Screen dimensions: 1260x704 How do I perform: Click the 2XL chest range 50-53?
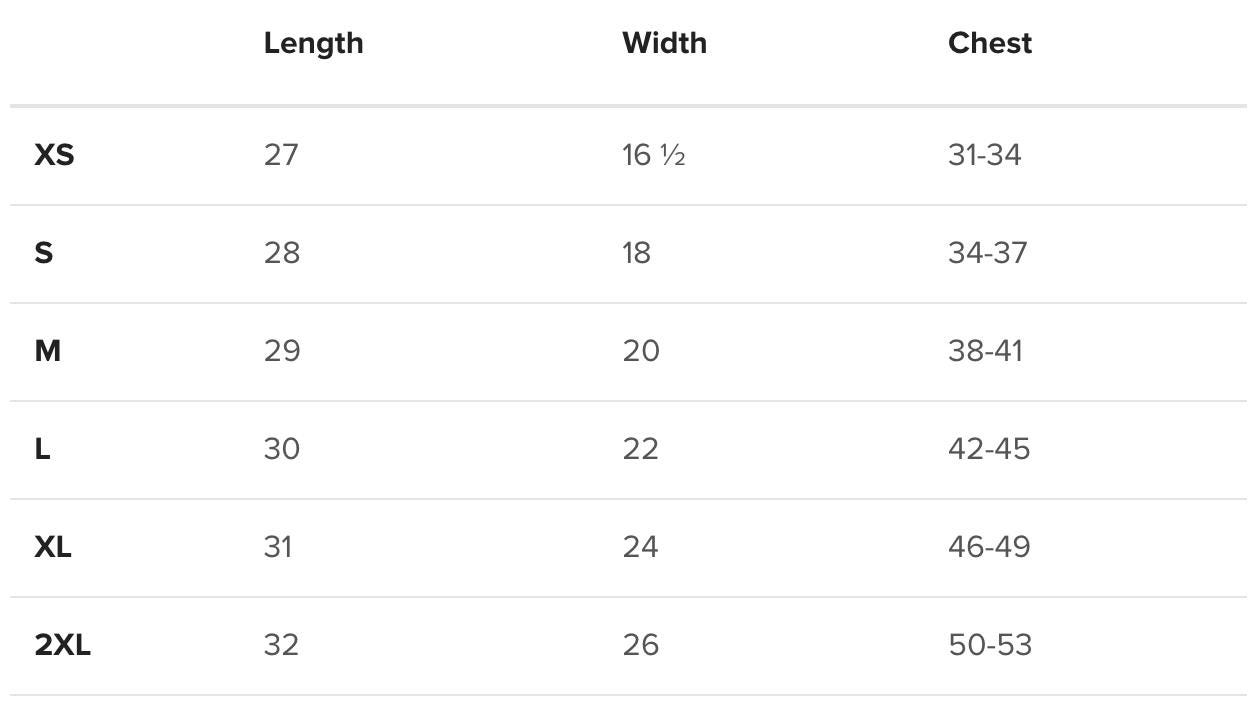(x=989, y=645)
